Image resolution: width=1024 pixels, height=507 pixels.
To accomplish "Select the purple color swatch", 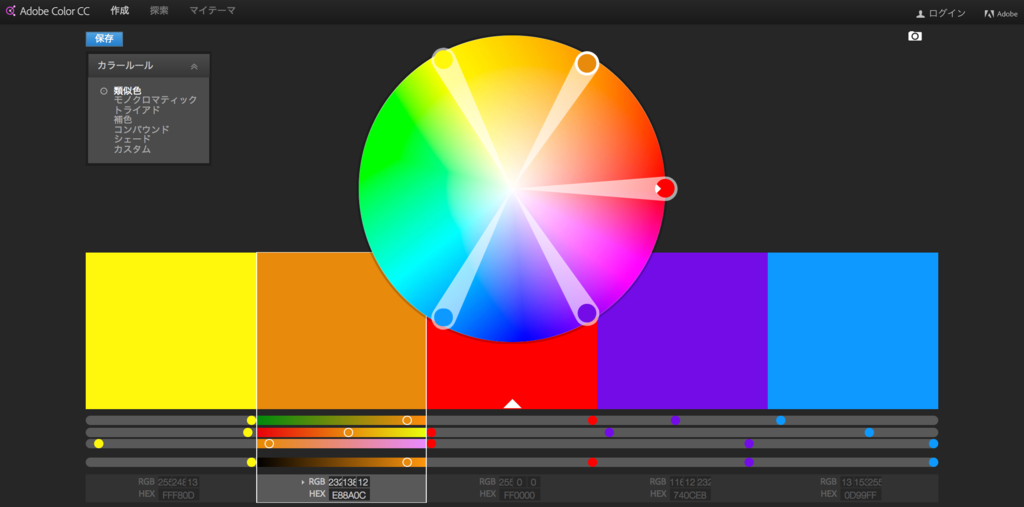I will [682, 331].
